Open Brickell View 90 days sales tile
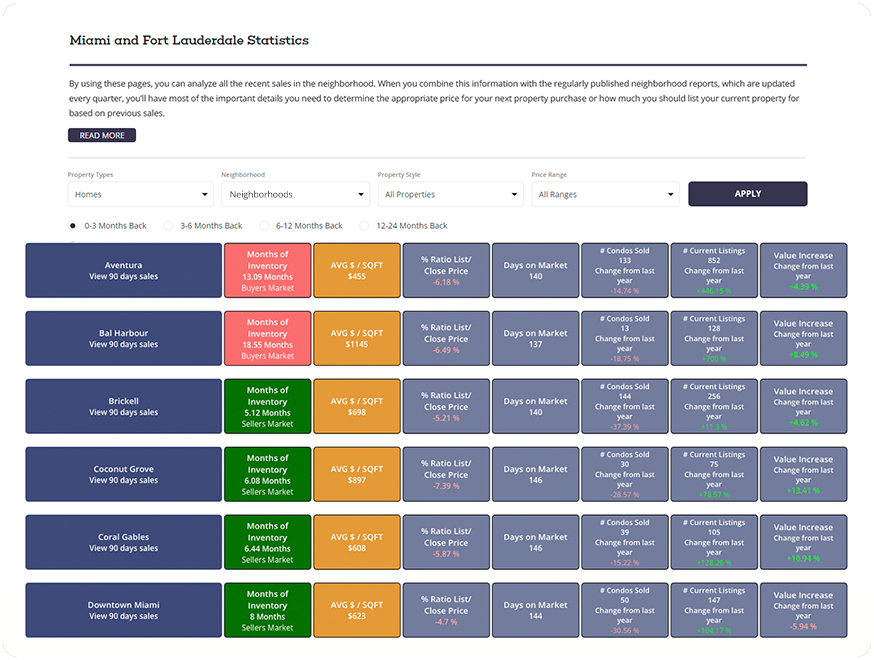This screenshot has height=660, width=874. tap(124, 406)
